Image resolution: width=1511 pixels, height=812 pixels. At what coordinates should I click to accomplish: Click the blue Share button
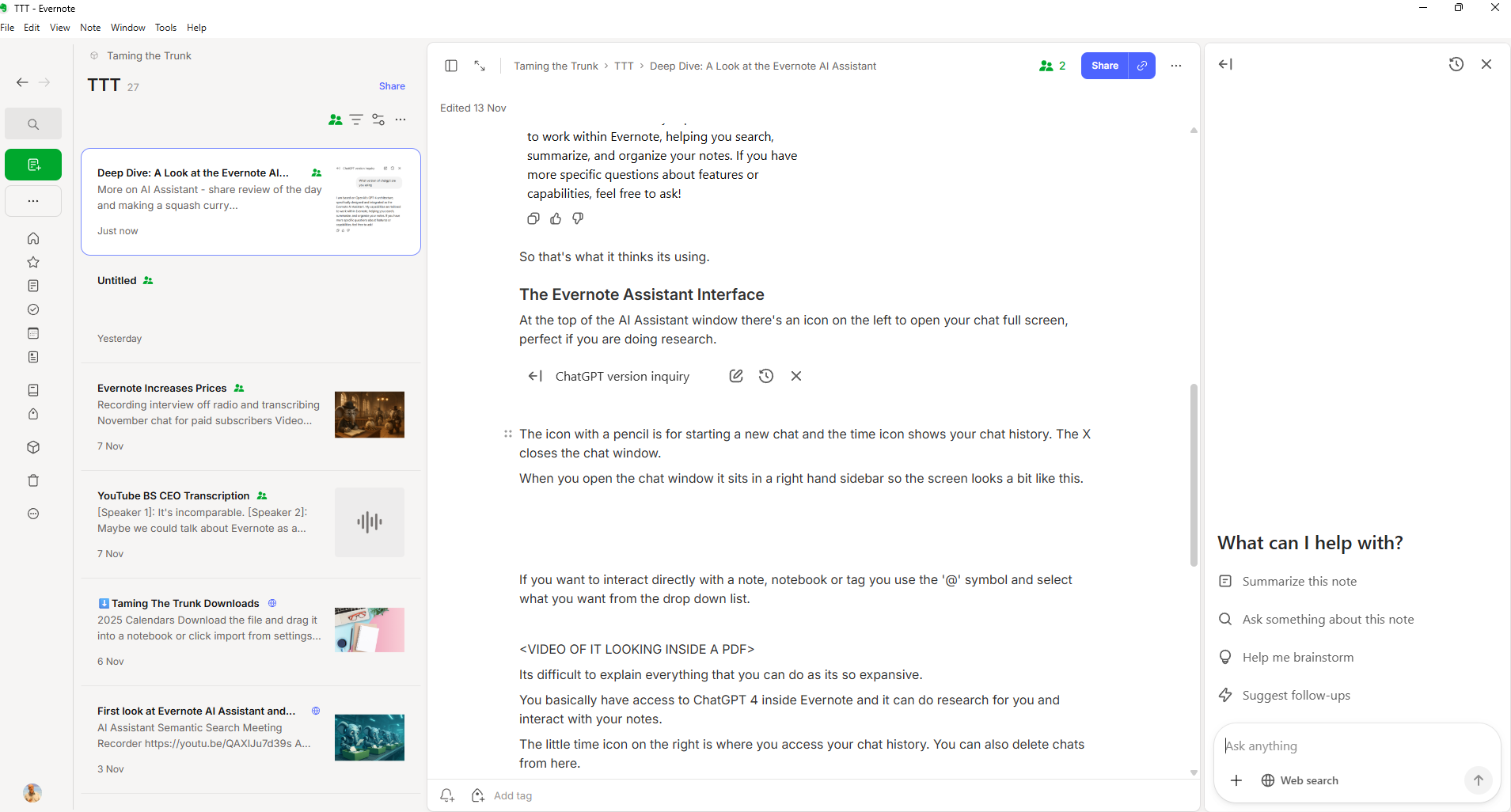(1105, 66)
